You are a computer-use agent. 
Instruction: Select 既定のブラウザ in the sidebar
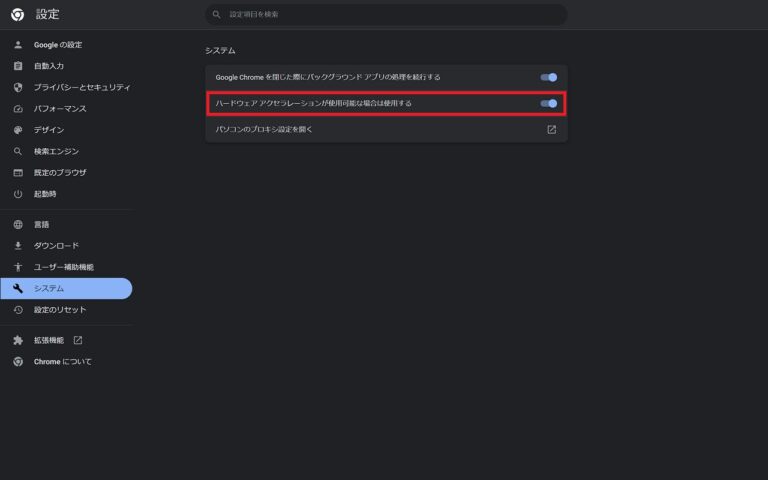(x=60, y=172)
